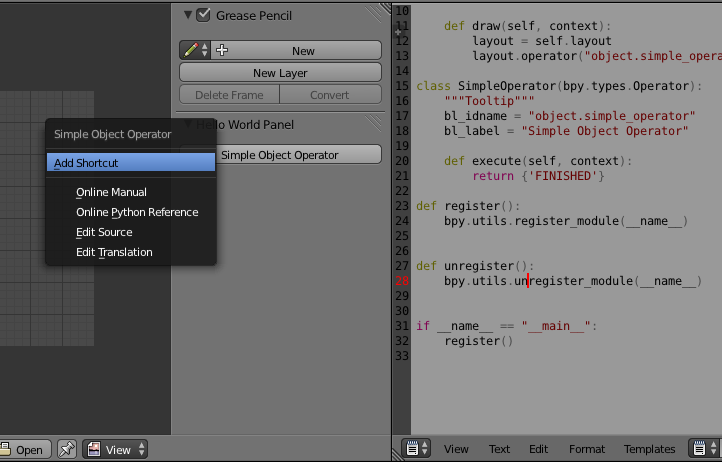Click the if __name__ == "__main__" line
Screen dimensions: 722x462
point(507,326)
